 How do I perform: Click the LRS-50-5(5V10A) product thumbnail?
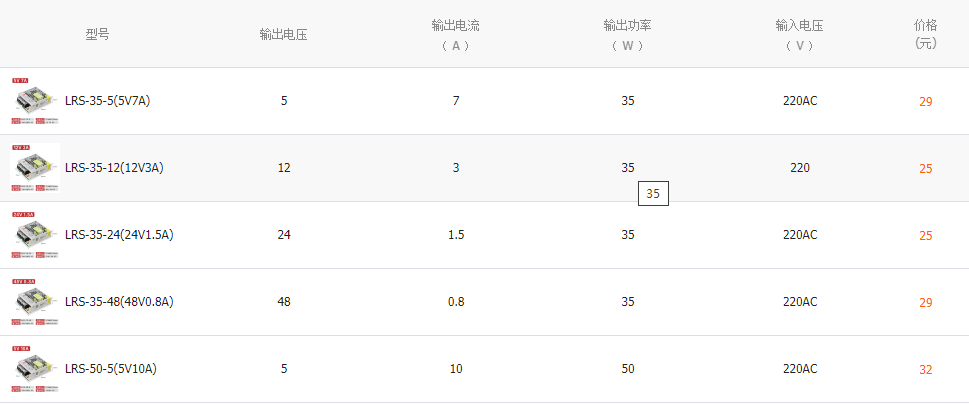tap(35, 369)
